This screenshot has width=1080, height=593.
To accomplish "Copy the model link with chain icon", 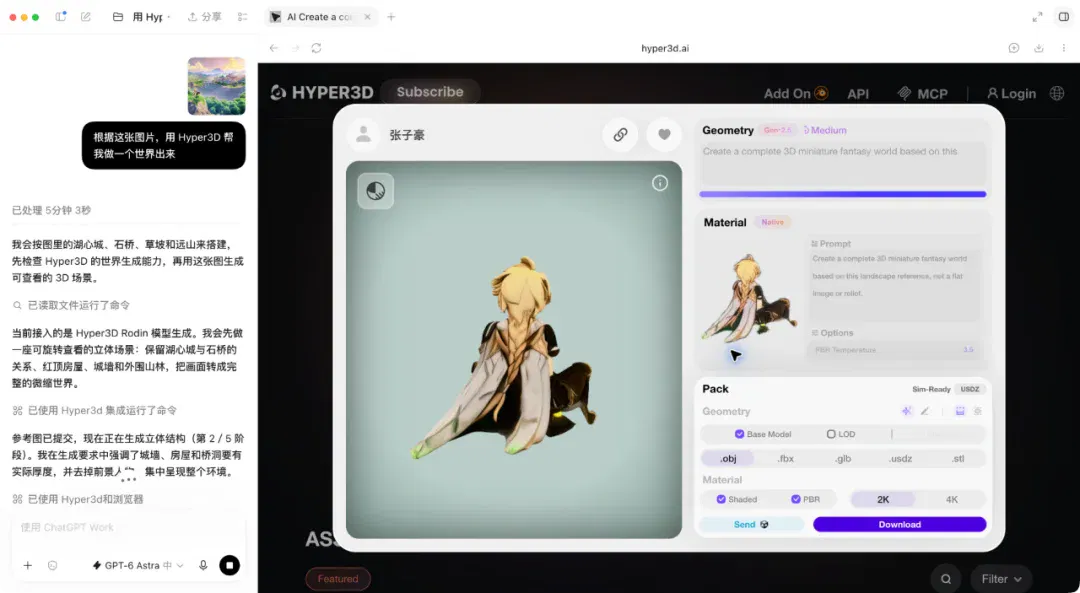I will click(620, 135).
